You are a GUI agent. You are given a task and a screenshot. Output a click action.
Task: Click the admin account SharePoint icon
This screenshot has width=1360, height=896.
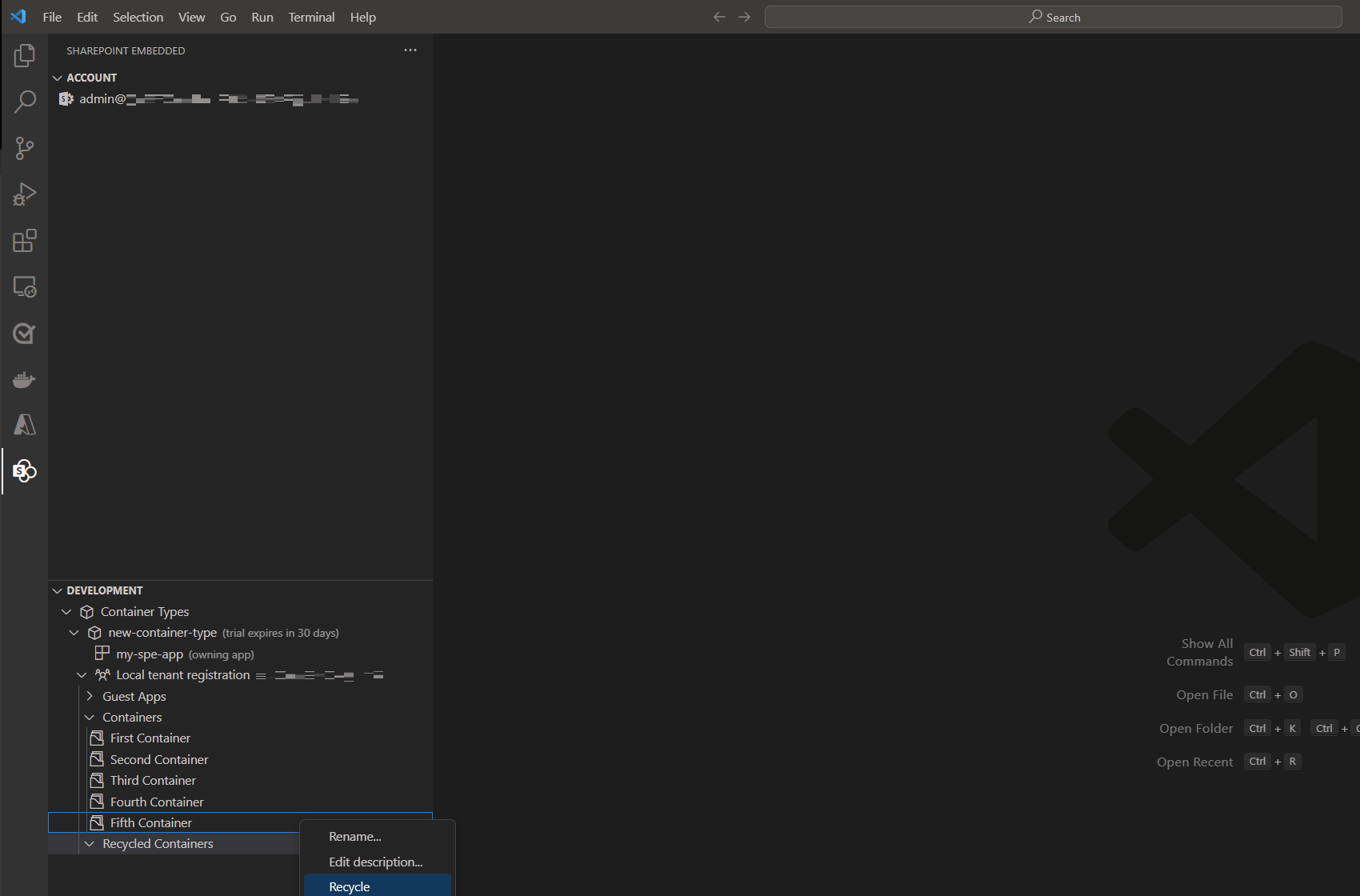pyautogui.click(x=66, y=98)
